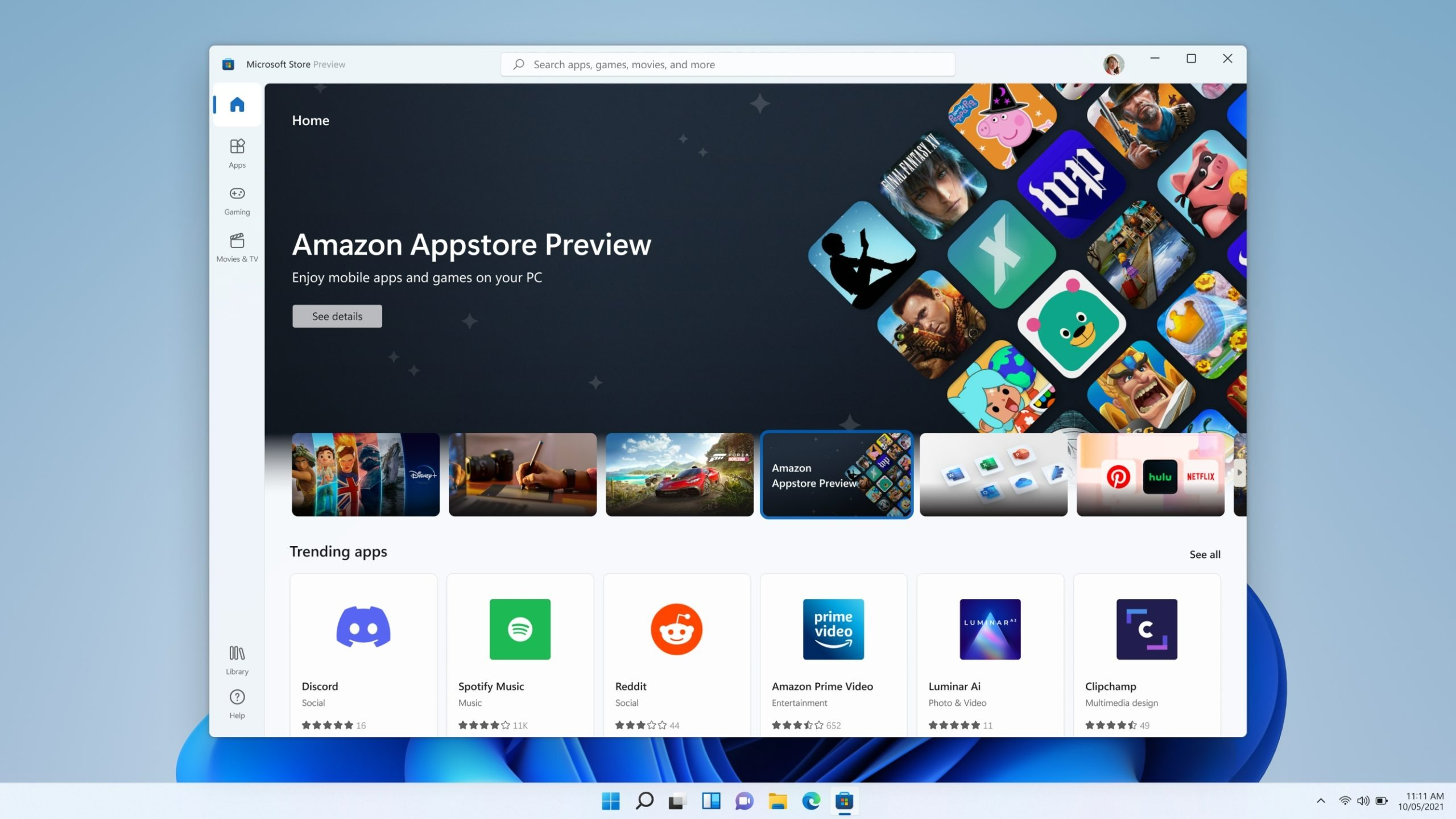1456x819 pixels.
Task: Click the Discord icon in Trending apps
Action: pos(363,628)
